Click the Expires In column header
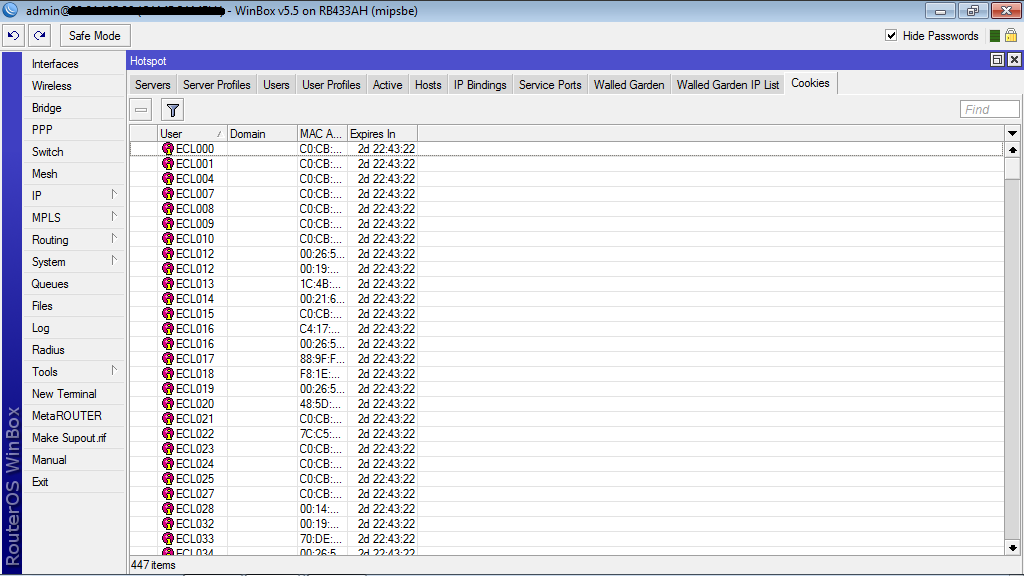 pyautogui.click(x=382, y=134)
